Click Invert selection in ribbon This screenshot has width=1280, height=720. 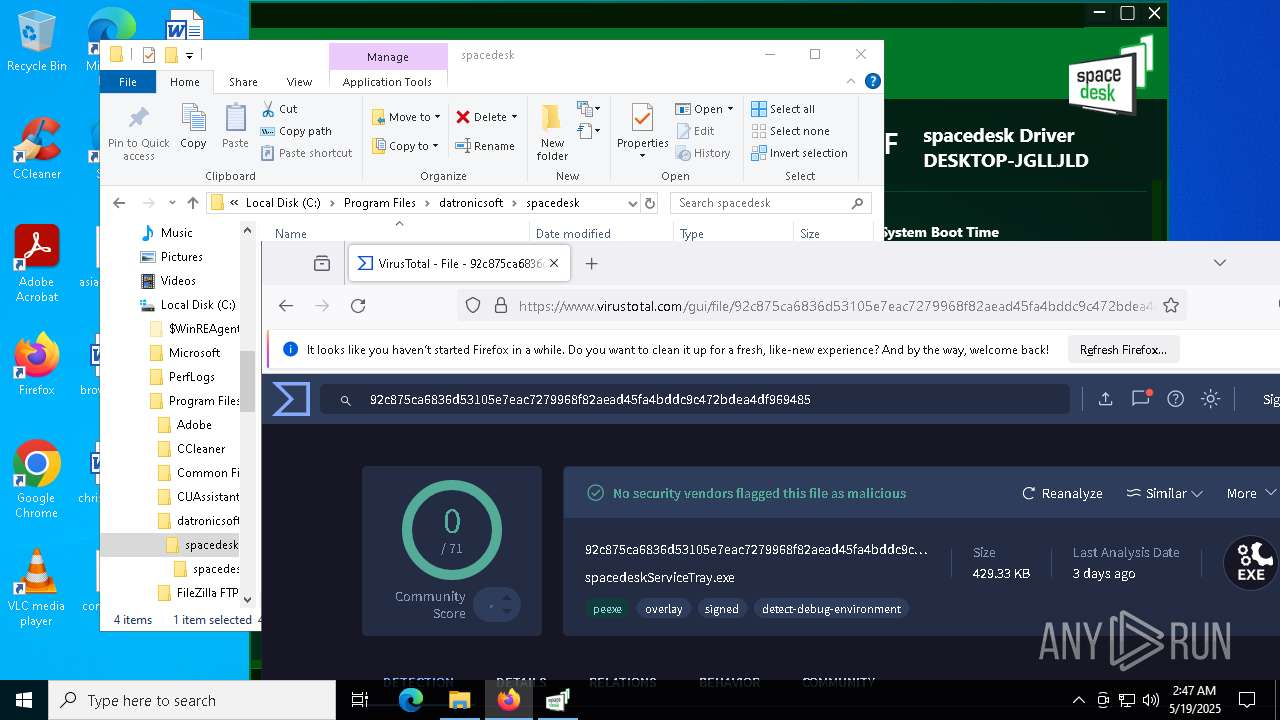tap(798, 153)
